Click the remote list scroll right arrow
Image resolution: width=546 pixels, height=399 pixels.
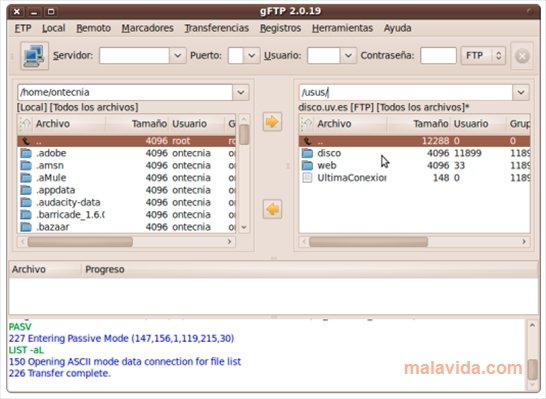[x=524, y=242]
